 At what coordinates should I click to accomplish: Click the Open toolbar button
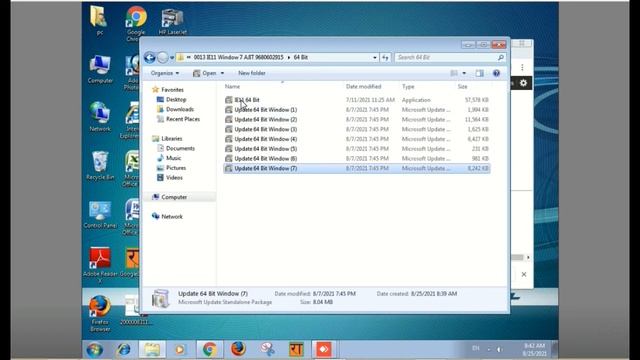(205, 73)
